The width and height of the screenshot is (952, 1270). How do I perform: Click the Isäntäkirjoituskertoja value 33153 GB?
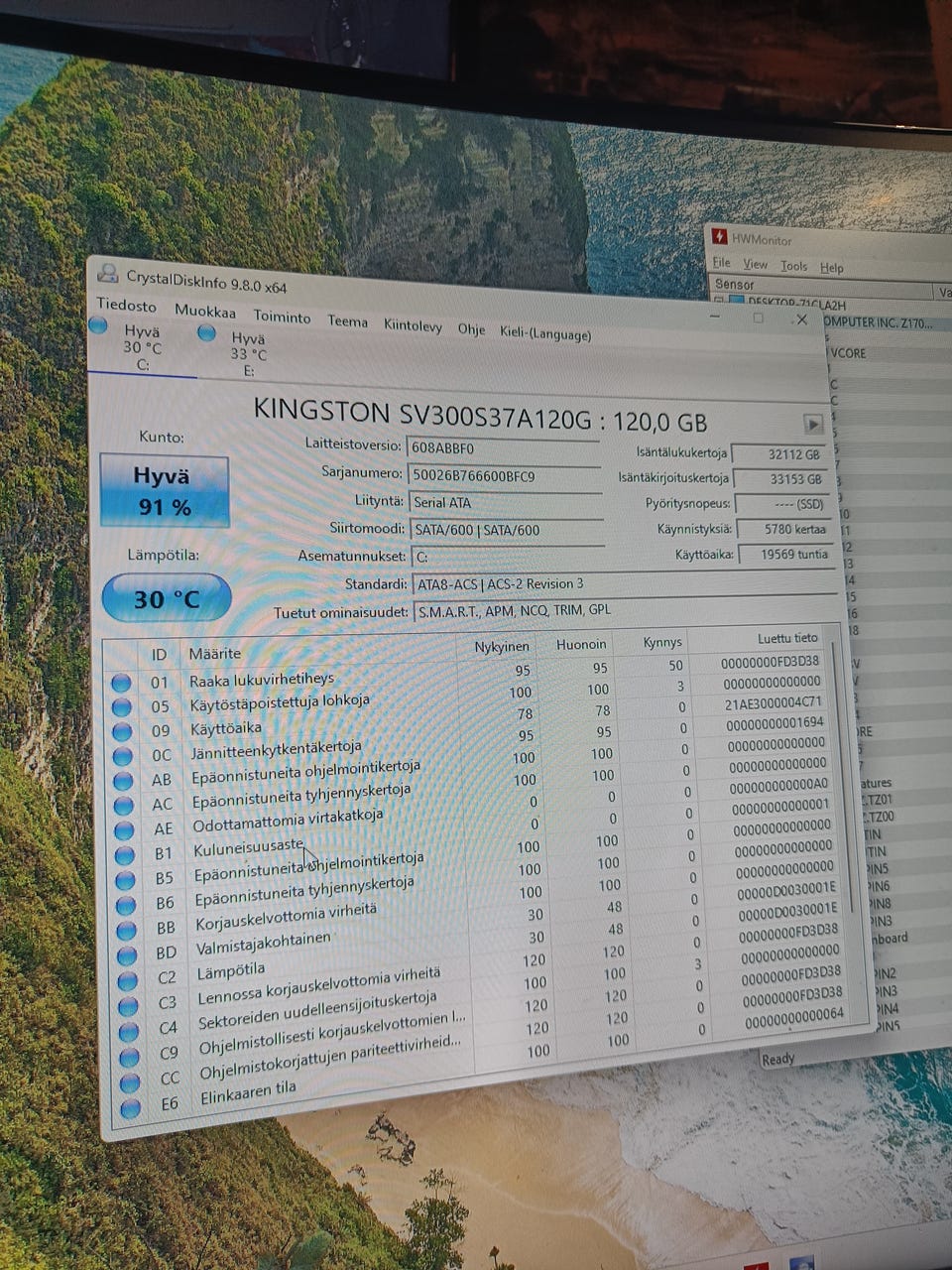782,479
